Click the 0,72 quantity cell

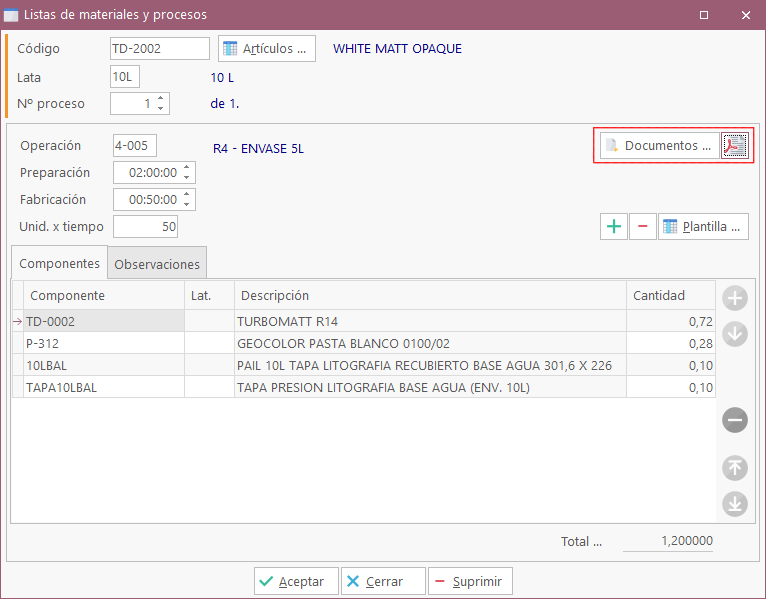point(671,321)
